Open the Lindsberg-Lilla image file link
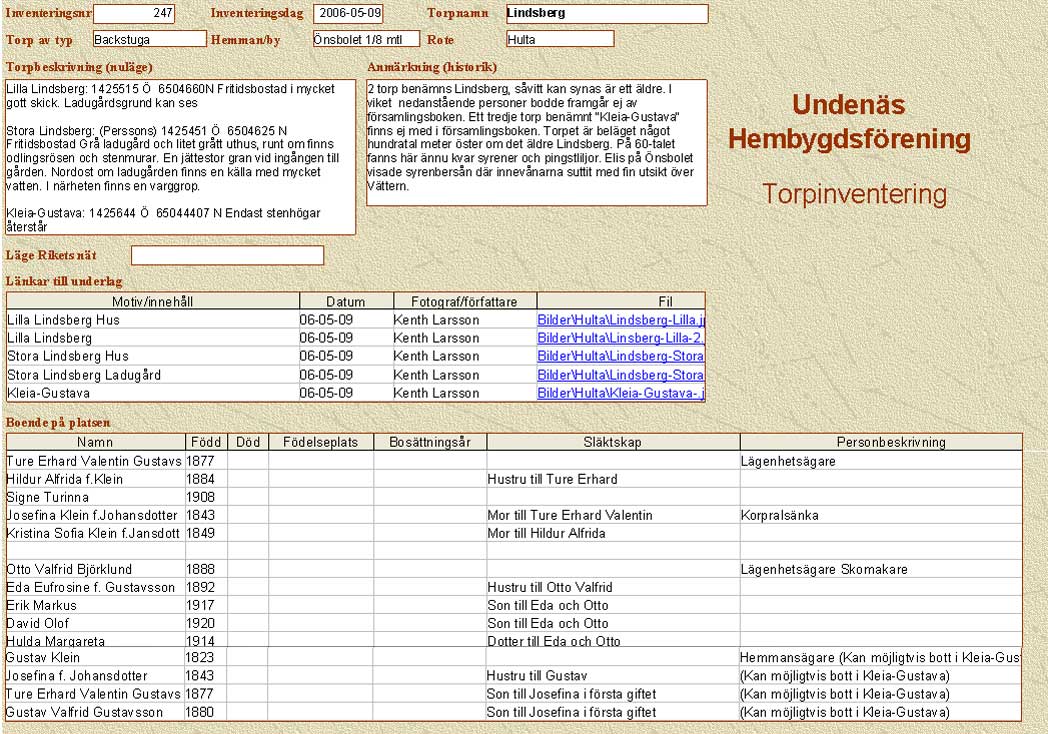The image size is (1048, 734). click(620, 320)
